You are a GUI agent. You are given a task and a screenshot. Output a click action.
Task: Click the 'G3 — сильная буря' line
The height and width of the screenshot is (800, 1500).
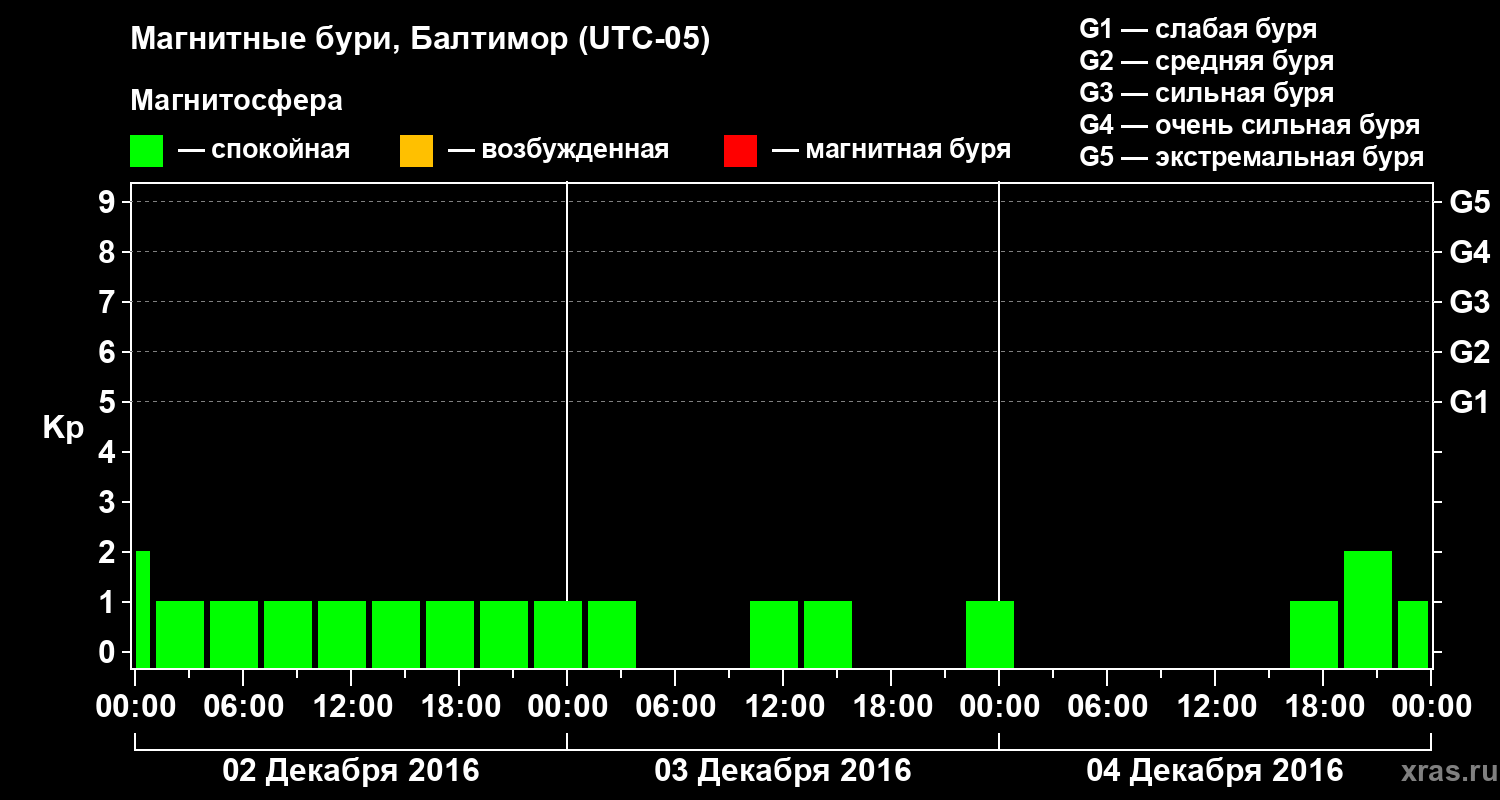[1207, 93]
